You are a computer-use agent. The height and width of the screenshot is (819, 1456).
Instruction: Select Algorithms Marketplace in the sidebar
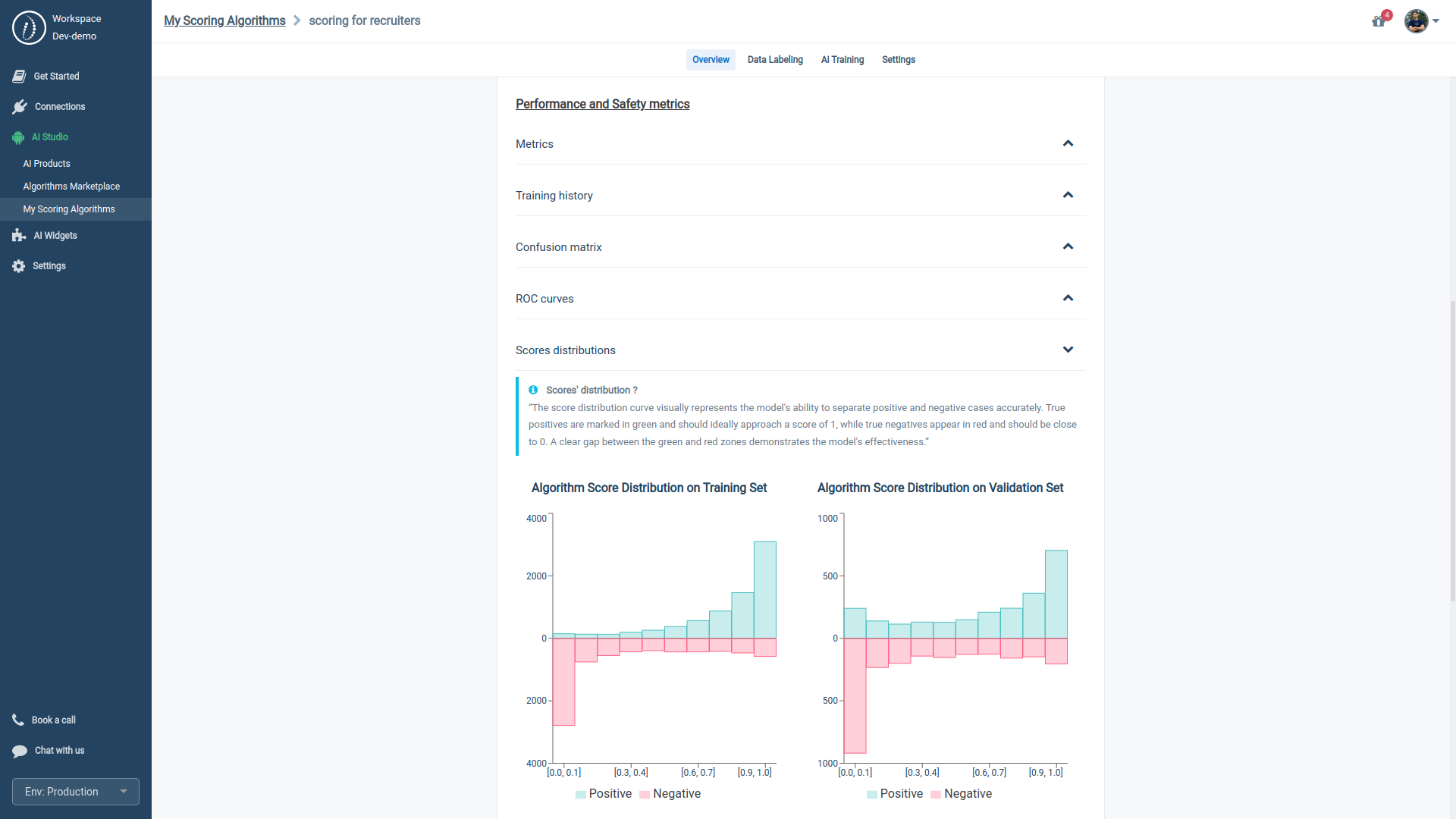point(71,187)
